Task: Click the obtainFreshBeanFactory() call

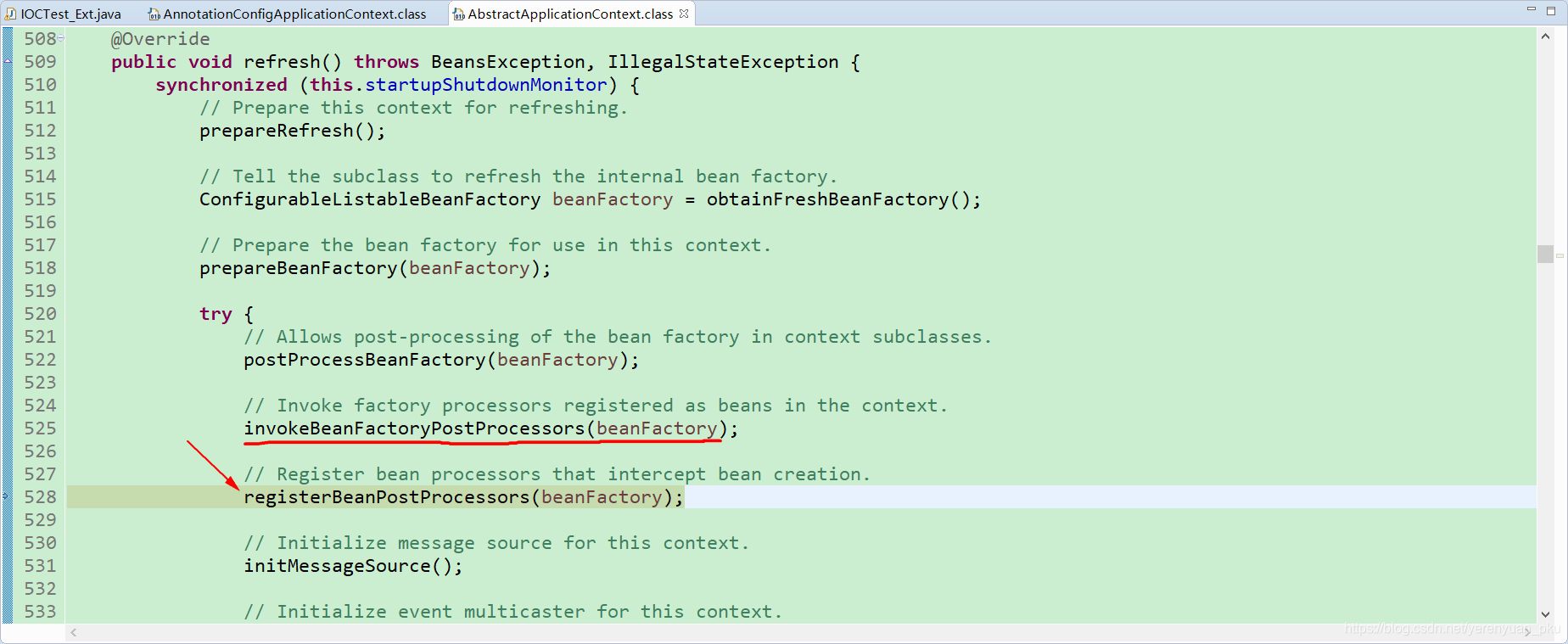Action: pos(843,199)
